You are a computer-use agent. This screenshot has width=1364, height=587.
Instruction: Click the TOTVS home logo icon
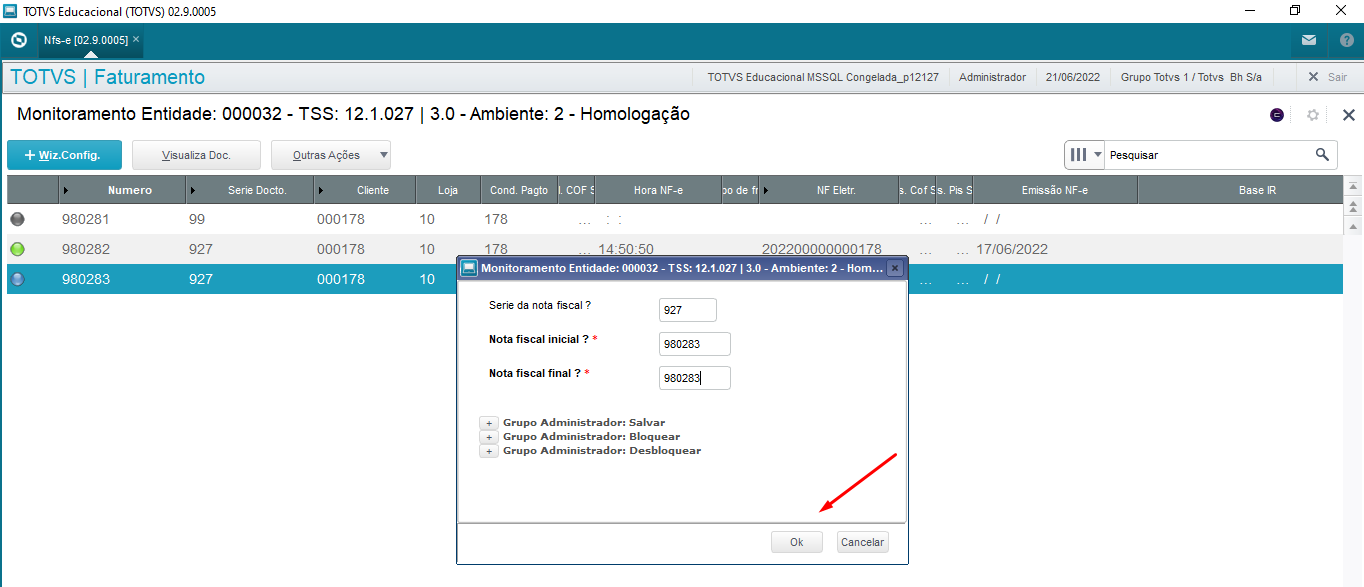[18, 41]
